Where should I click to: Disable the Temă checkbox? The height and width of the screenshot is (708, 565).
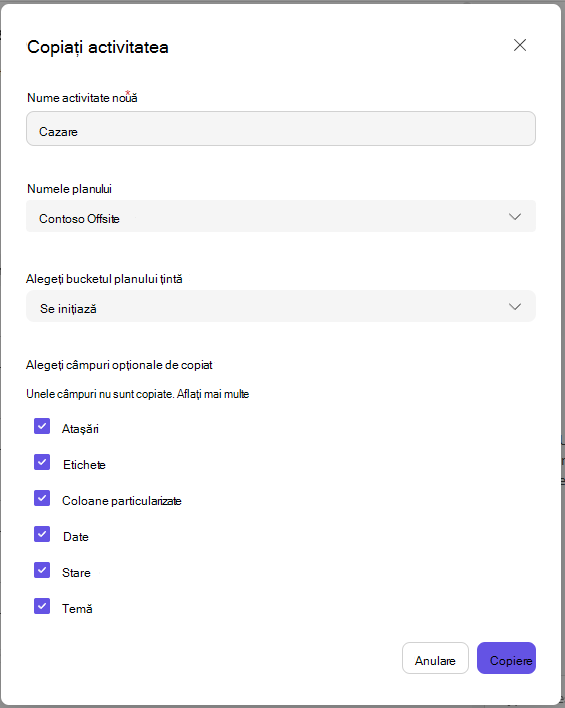pyautogui.click(x=42, y=606)
